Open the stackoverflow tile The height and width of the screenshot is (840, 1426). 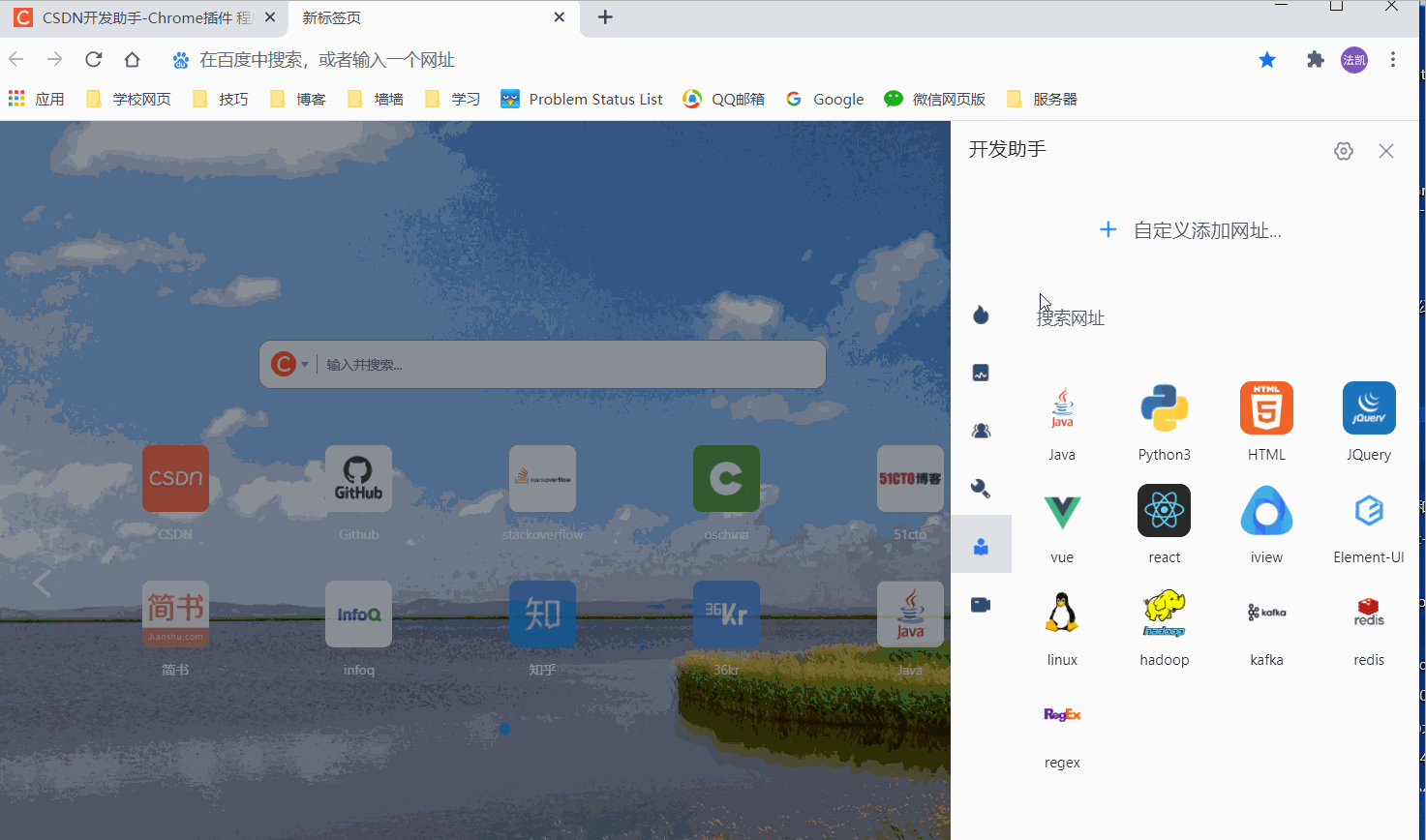click(x=542, y=478)
